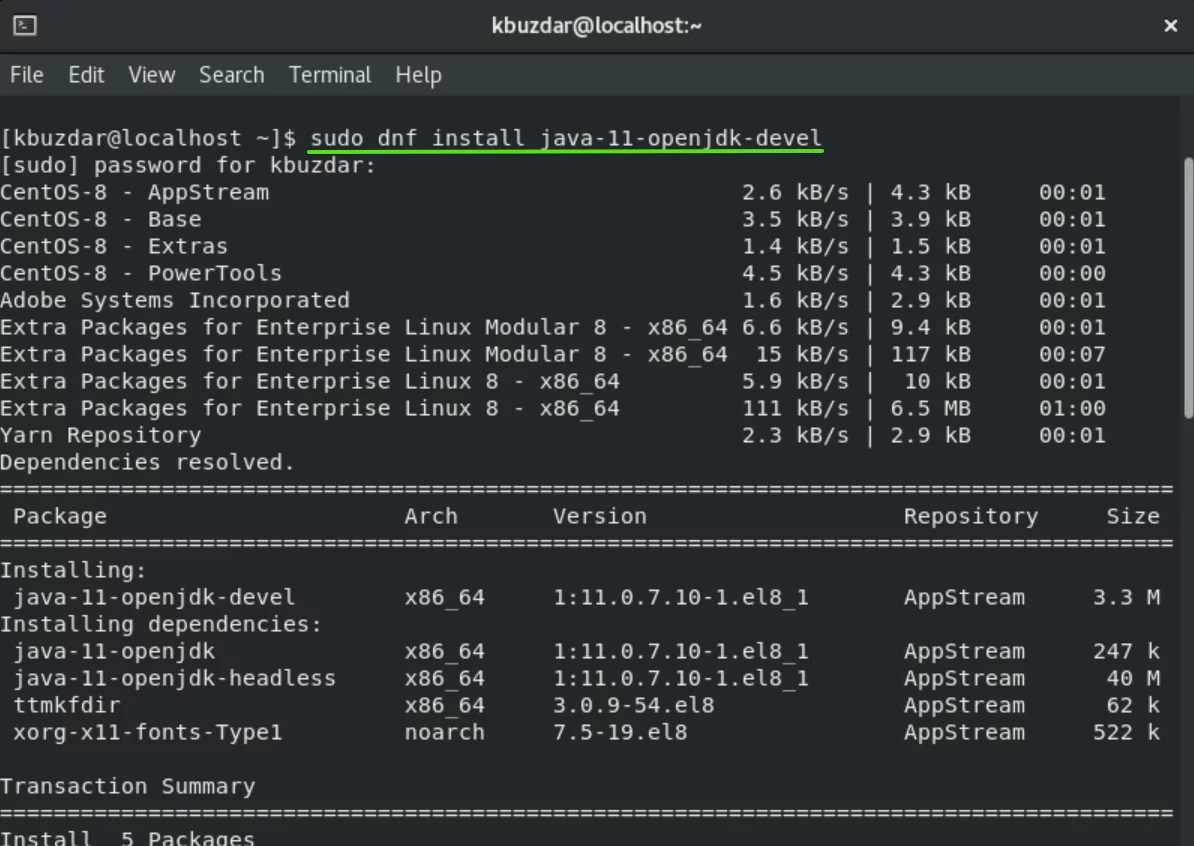Click Dependencies resolved. text
The height and width of the screenshot is (846, 1194).
click(147, 462)
